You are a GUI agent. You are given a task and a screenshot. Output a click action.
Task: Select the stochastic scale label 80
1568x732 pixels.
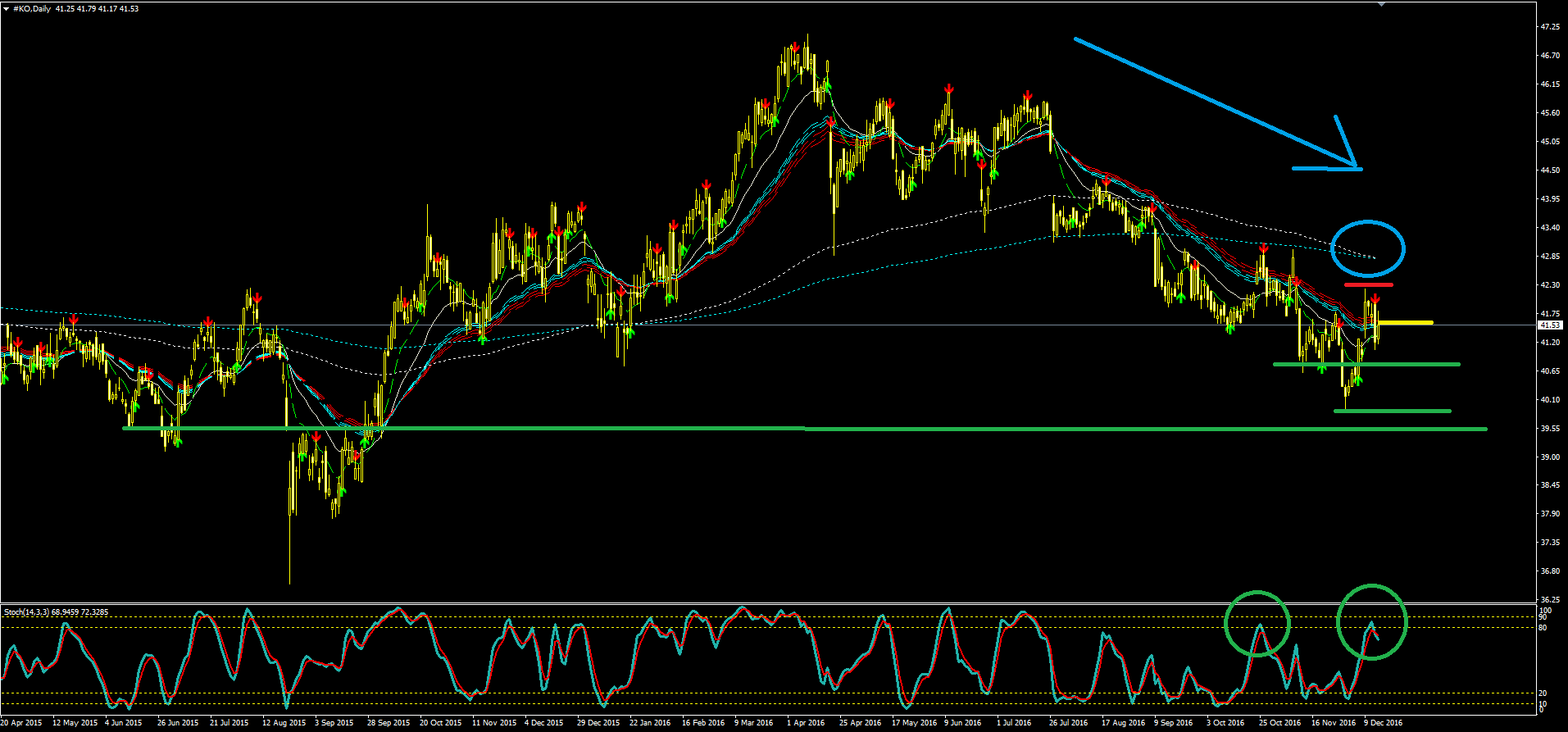pyautogui.click(x=1543, y=628)
